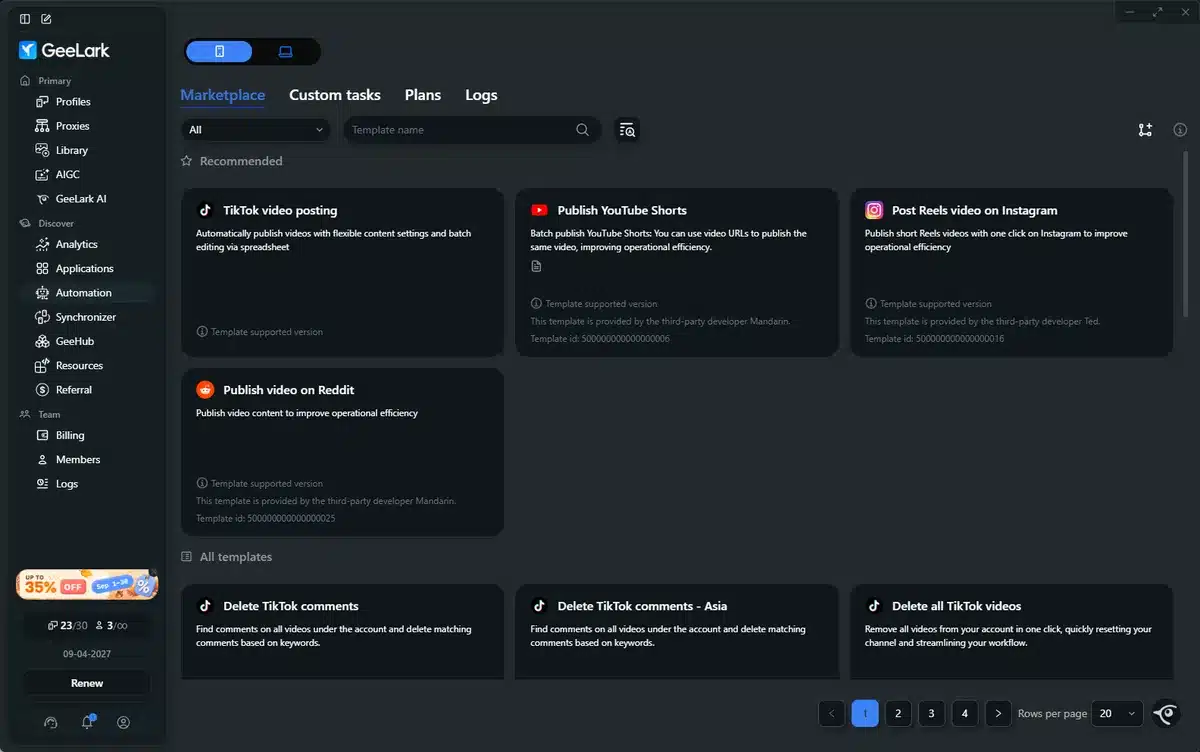Viewport: 1200px width, 752px height.
Task: Go to page 4
Action: [965, 713]
